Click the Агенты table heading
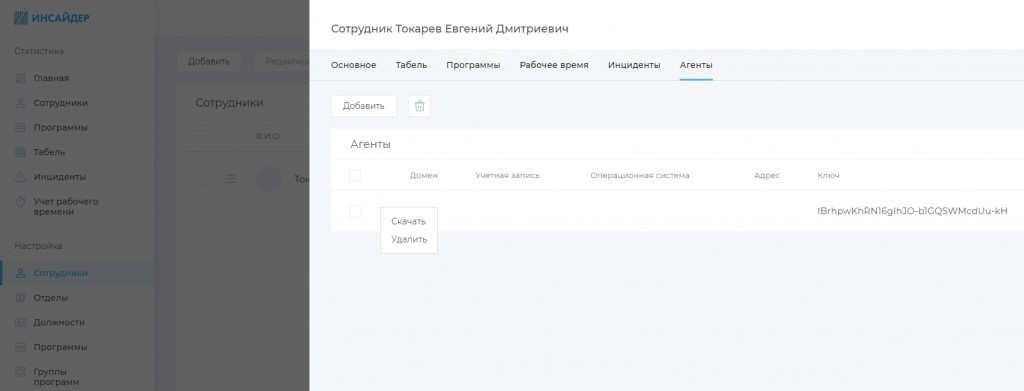The height and width of the screenshot is (391, 1024). click(370, 144)
